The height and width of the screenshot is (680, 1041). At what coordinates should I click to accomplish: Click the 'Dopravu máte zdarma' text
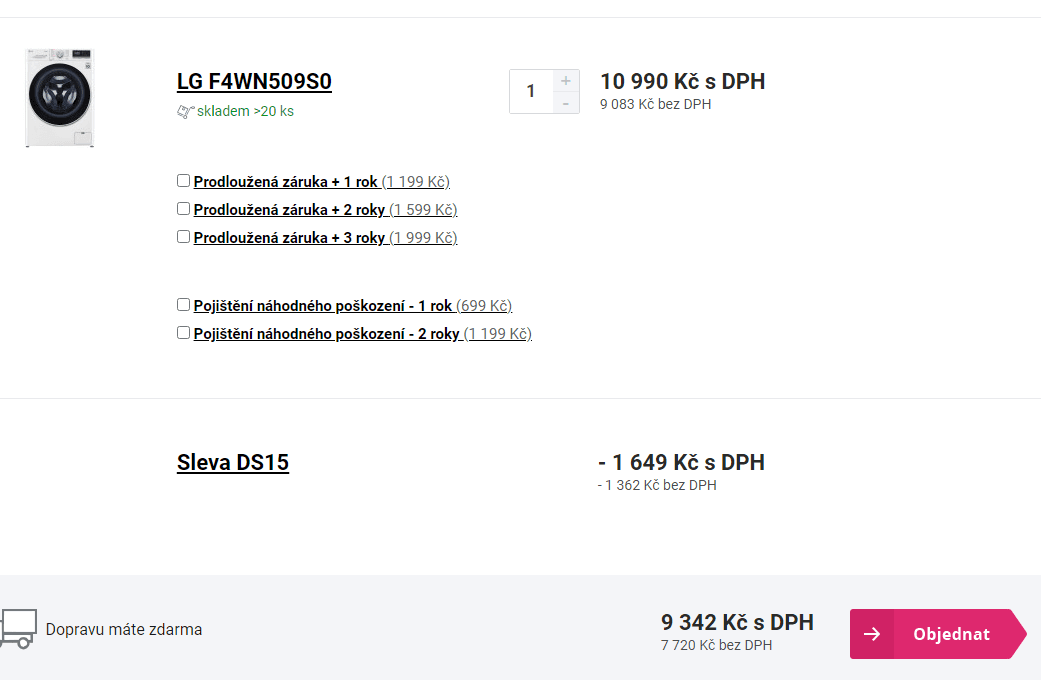124,630
